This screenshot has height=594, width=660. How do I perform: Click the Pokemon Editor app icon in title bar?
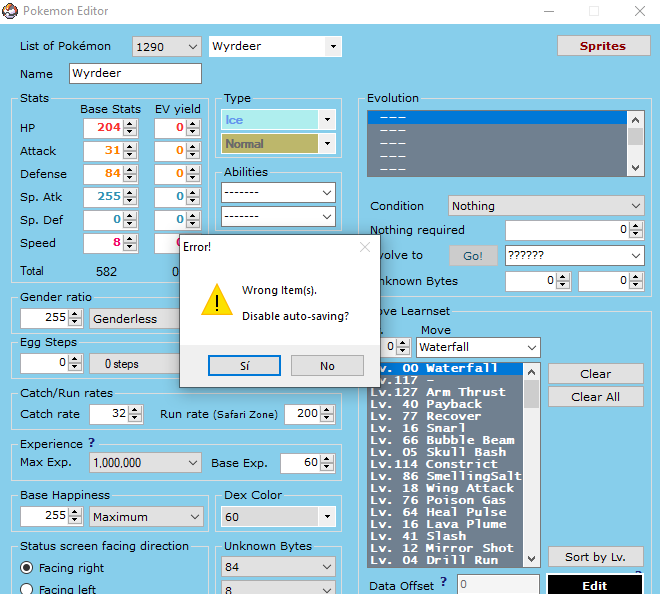pos(11,11)
